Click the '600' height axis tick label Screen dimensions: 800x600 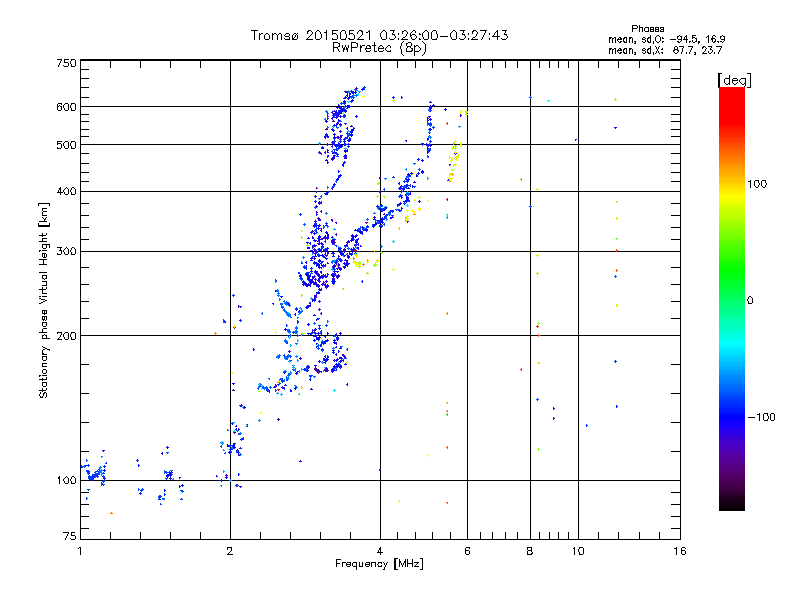[66, 107]
